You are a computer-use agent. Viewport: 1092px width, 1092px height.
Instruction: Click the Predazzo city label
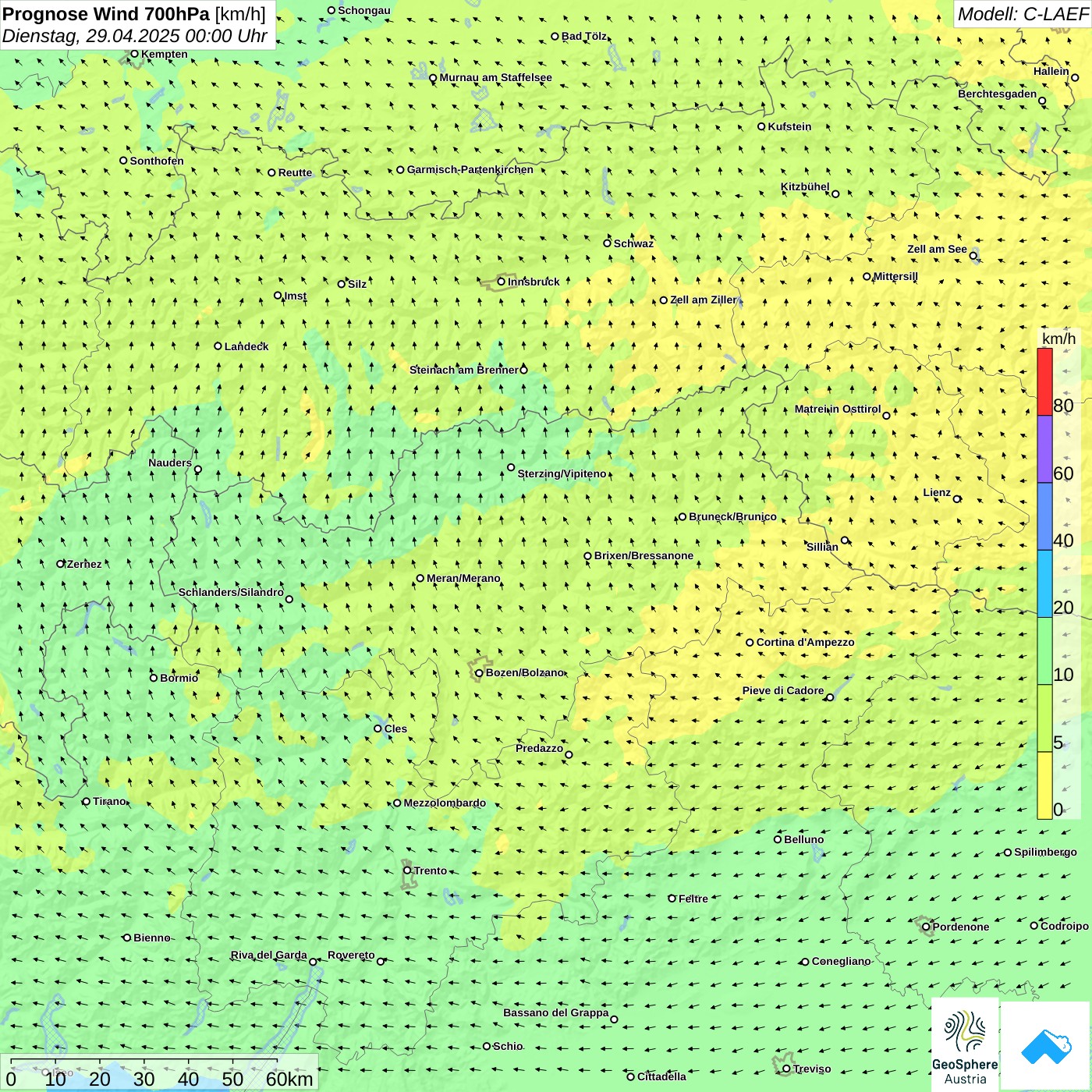click(539, 748)
